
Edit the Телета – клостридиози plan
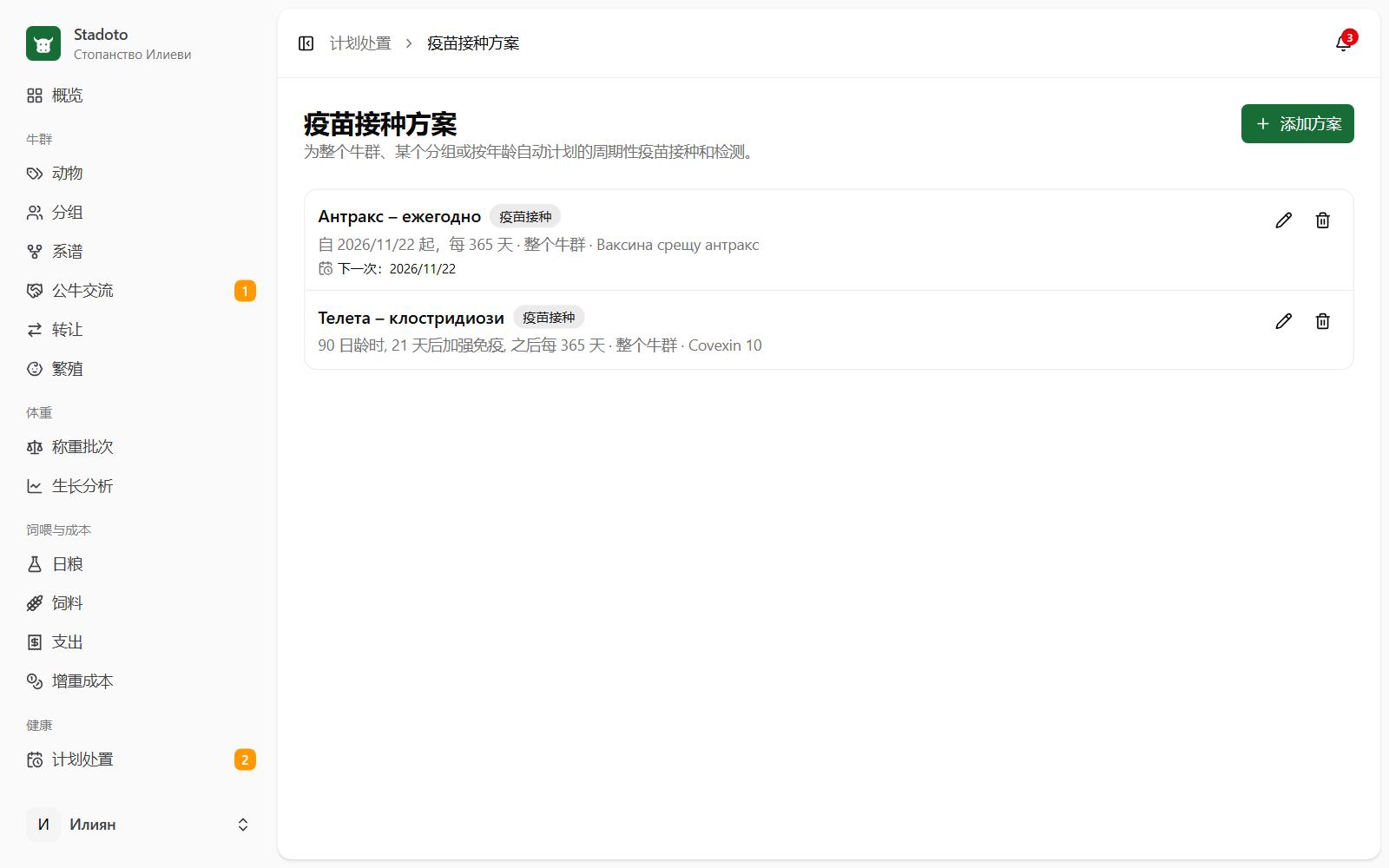(x=1283, y=321)
